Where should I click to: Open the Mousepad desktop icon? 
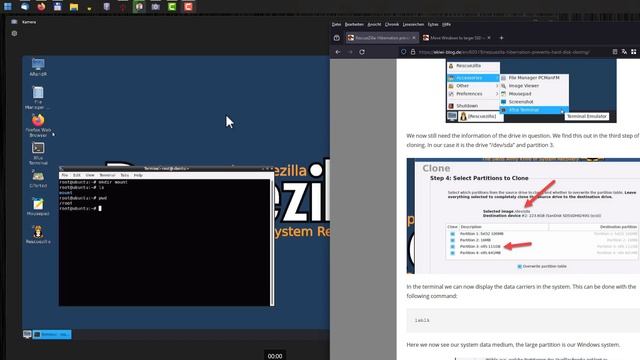tap(38, 207)
